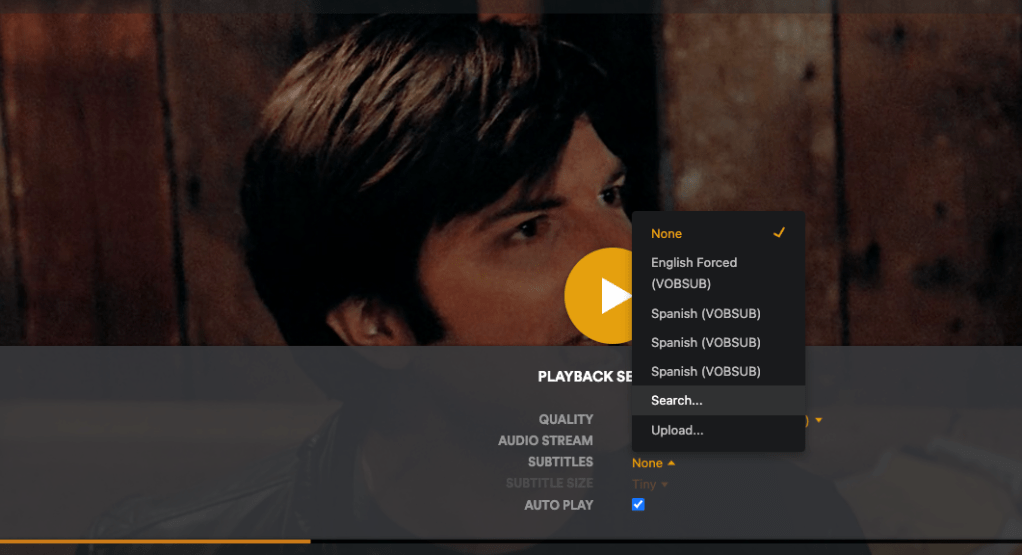Pick the second Spanish (VOBSUB) option
The image size is (1022, 555).
[x=706, y=343]
